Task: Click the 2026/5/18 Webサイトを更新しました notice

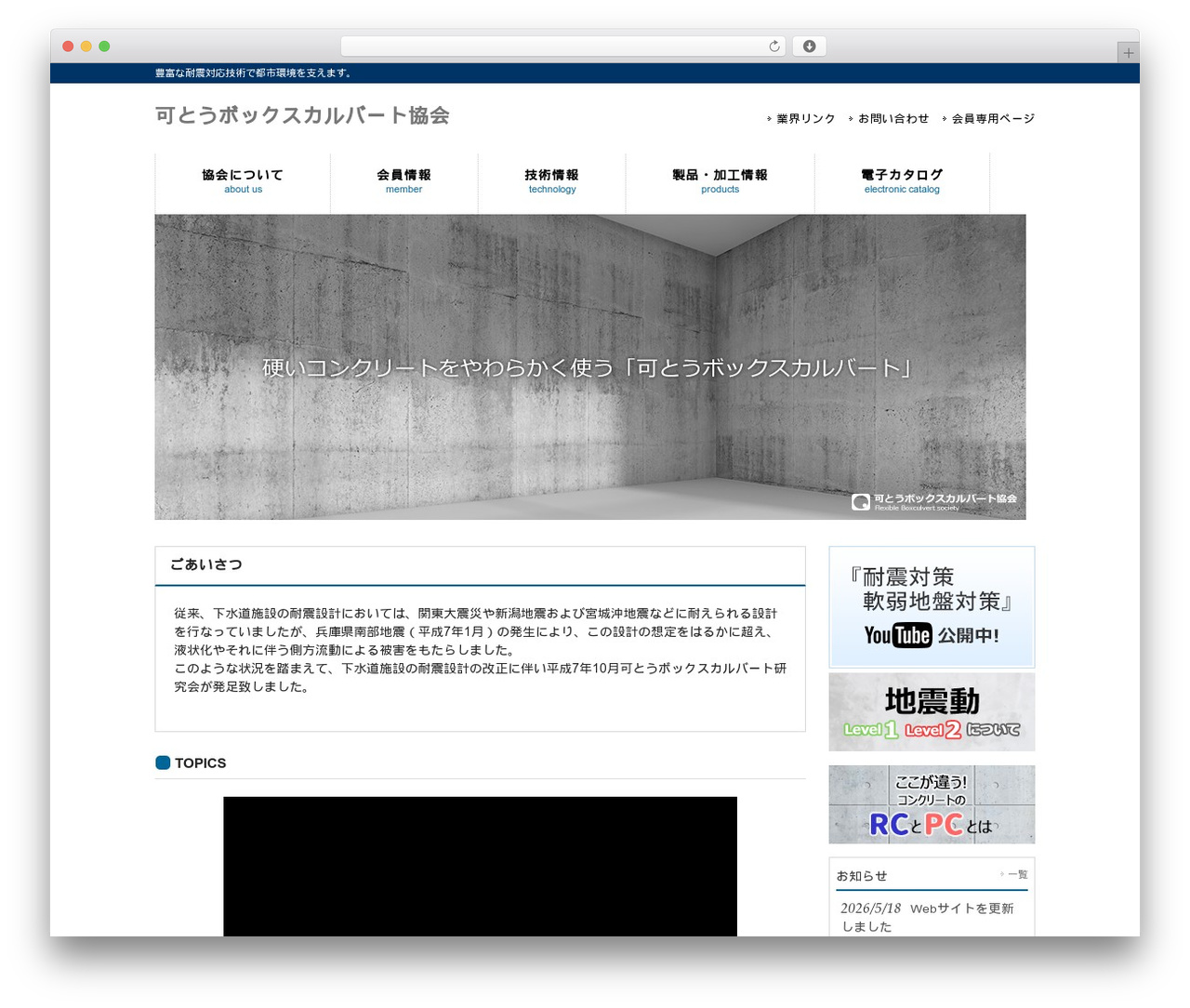Action: (927, 917)
